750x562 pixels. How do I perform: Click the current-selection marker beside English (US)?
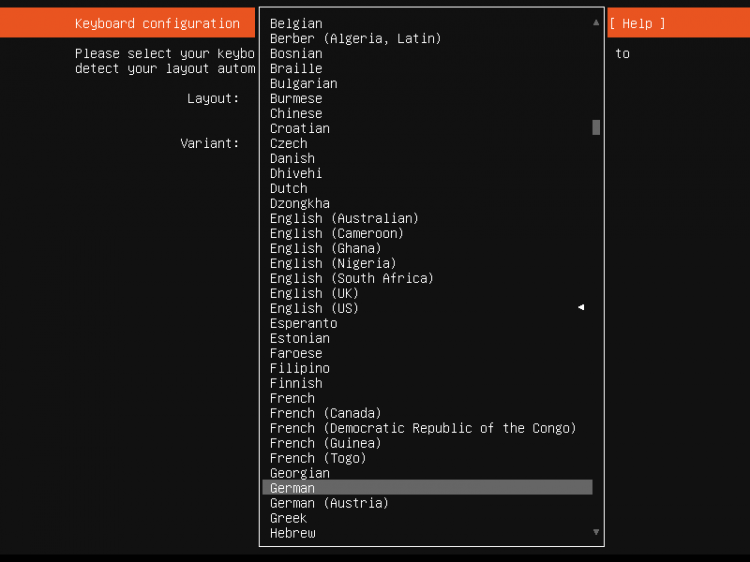pyautogui.click(x=581, y=307)
